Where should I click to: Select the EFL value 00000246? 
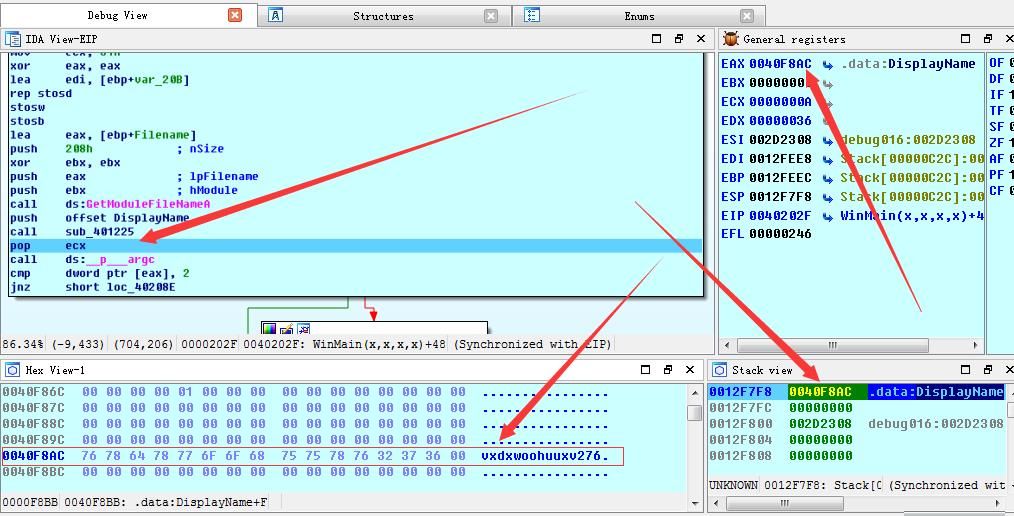point(780,233)
